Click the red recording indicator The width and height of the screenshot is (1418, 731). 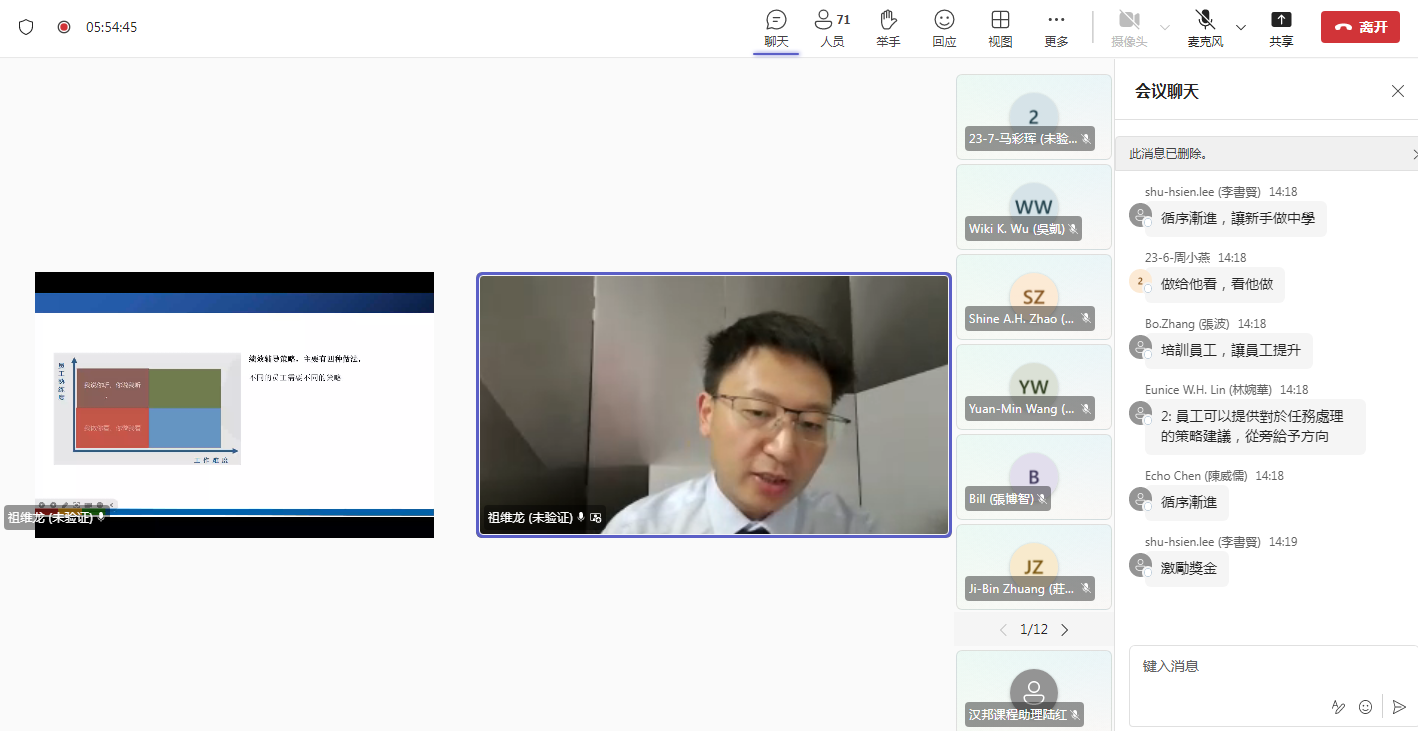point(64,27)
